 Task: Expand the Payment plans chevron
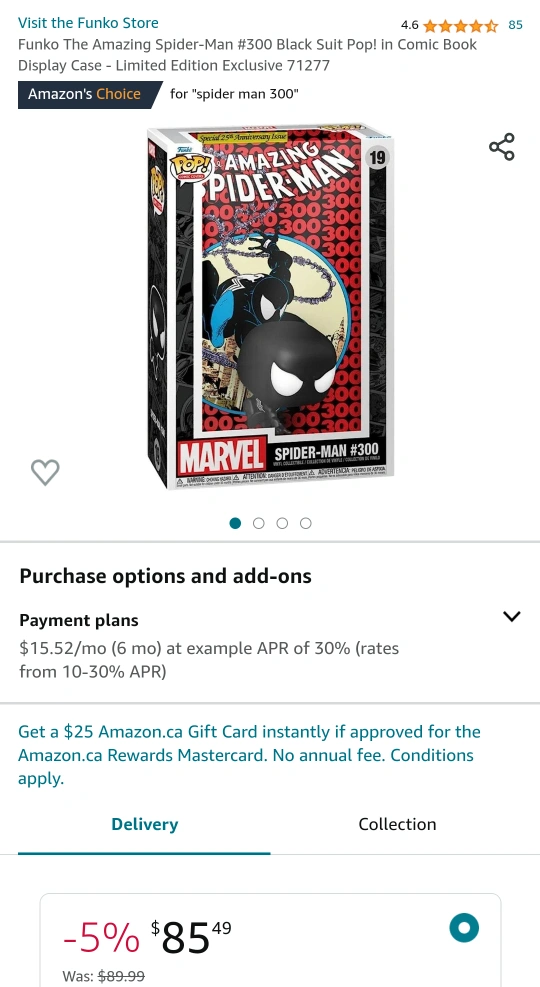tap(512, 616)
